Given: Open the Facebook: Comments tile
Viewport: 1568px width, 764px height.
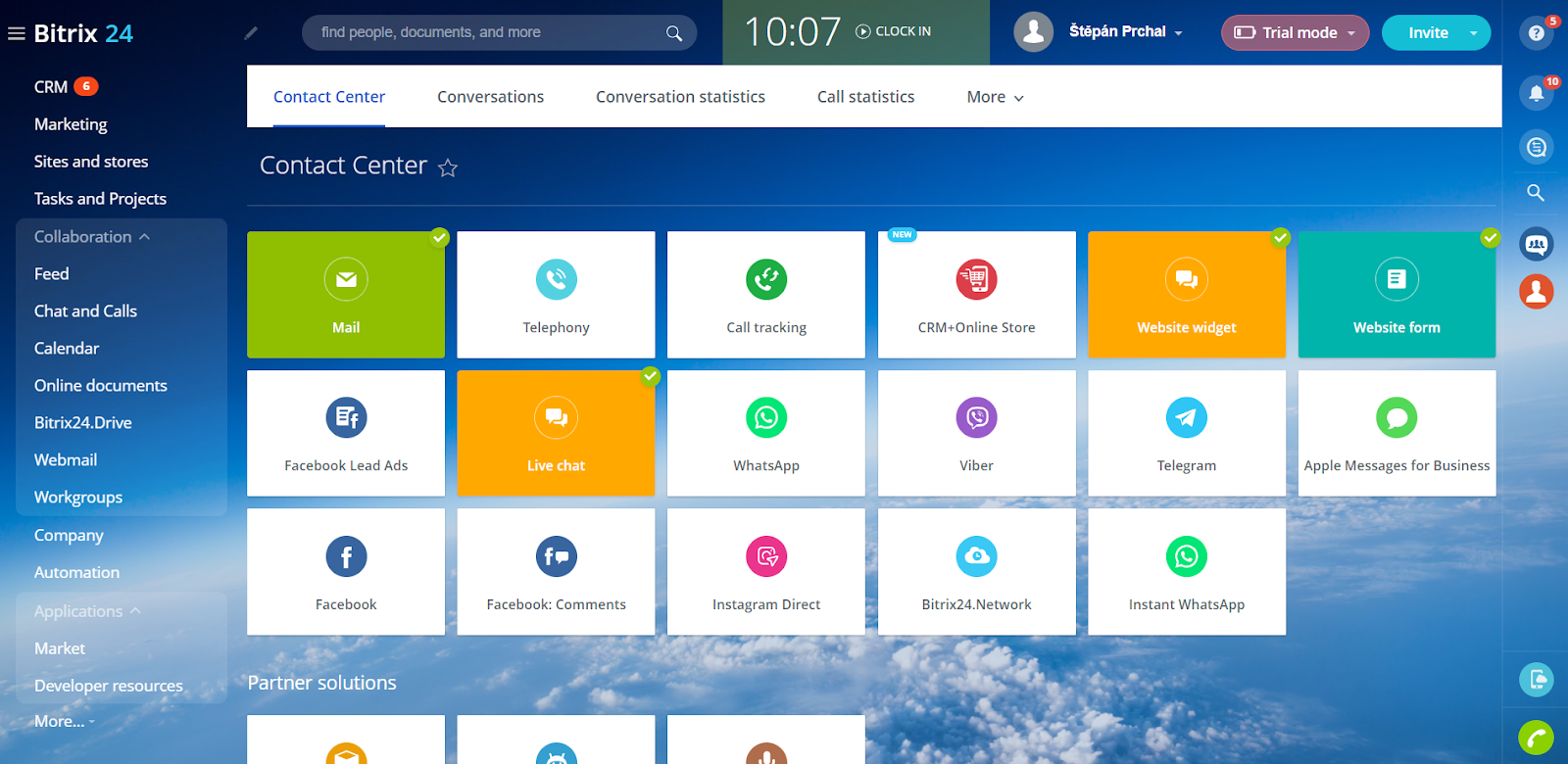Looking at the screenshot, I should 556,572.
